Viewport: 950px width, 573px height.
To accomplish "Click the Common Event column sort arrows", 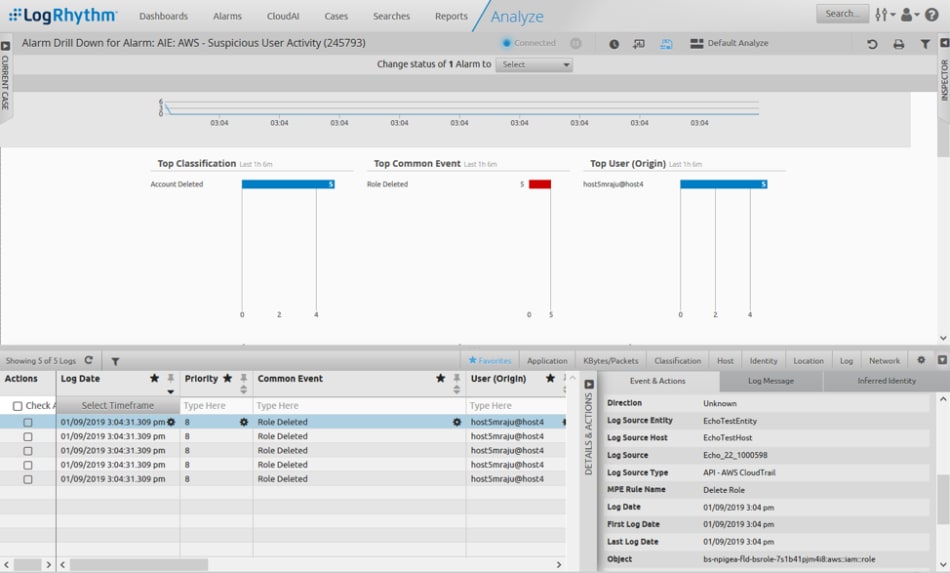I will (x=457, y=389).
